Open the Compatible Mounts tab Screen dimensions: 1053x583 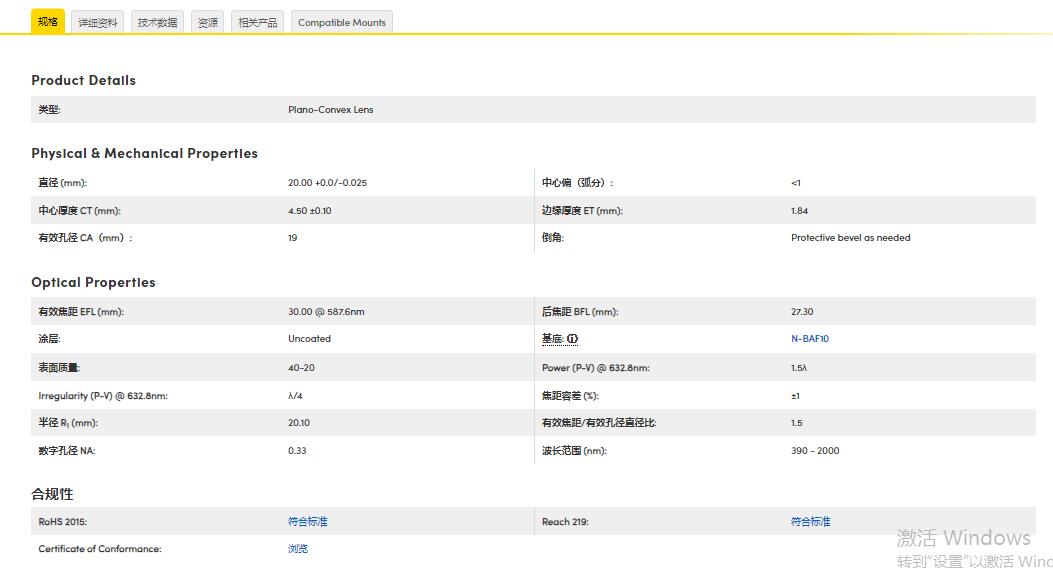[x=341, y=22]
